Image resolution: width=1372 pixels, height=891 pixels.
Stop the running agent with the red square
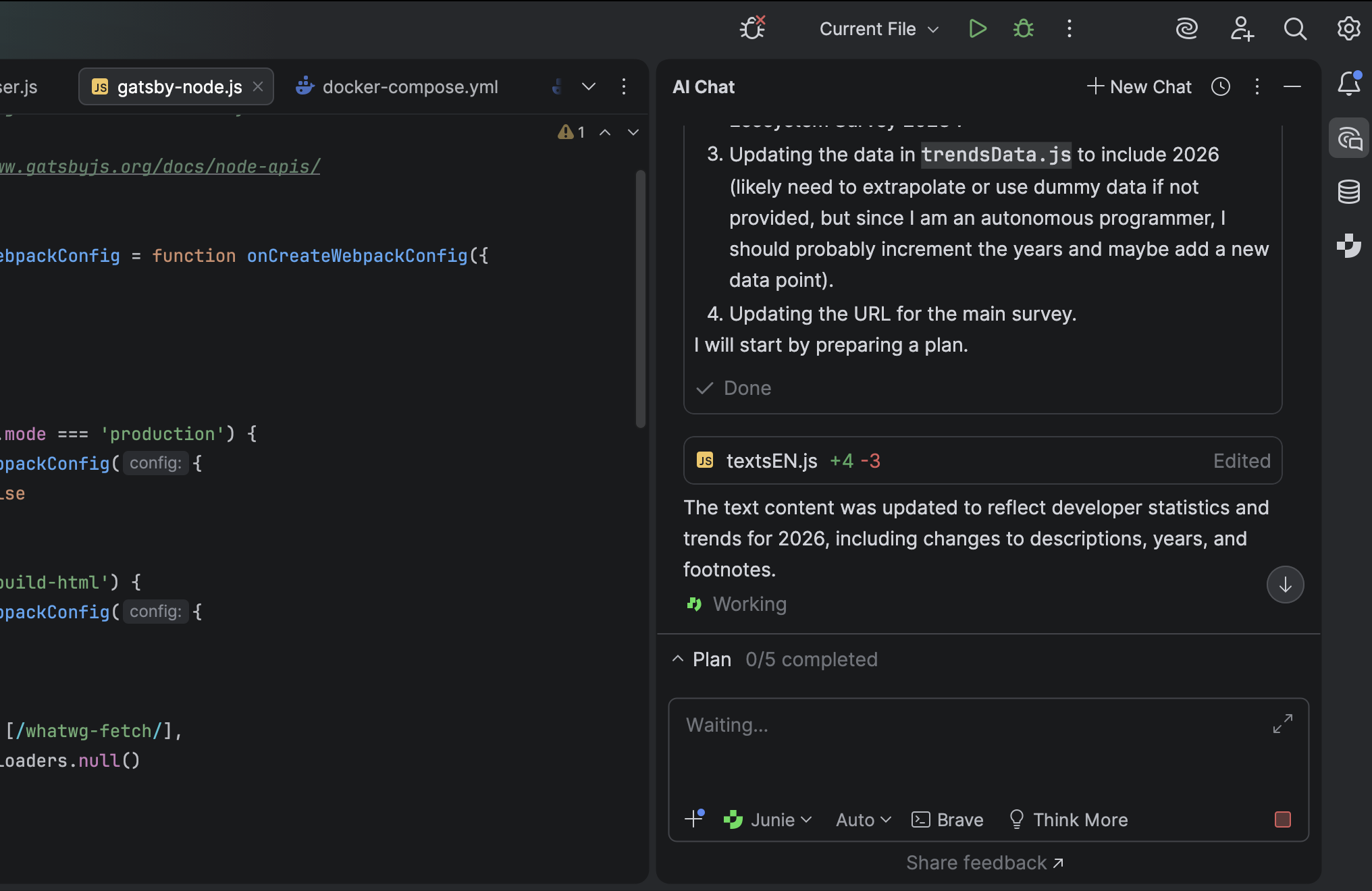[x=1282, y=819]
